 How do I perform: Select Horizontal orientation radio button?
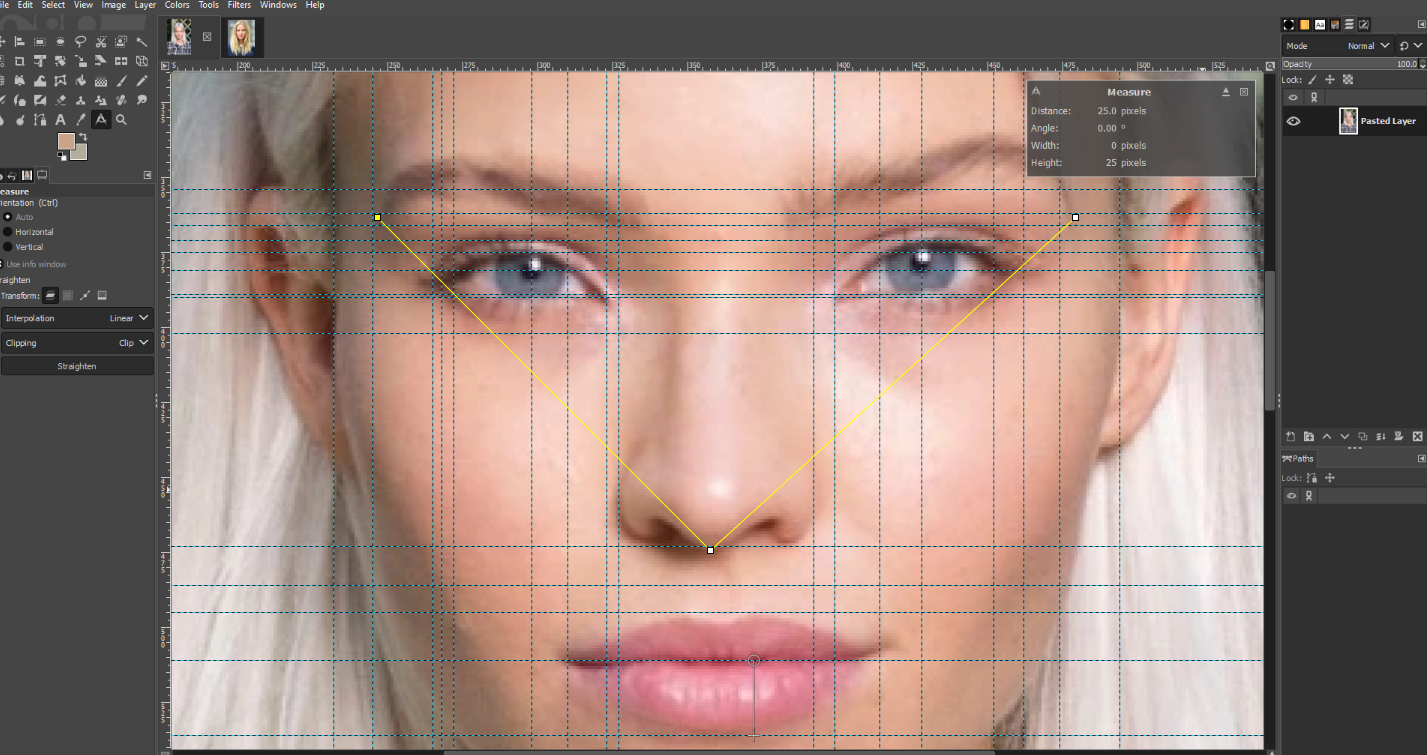click(9, 232)
